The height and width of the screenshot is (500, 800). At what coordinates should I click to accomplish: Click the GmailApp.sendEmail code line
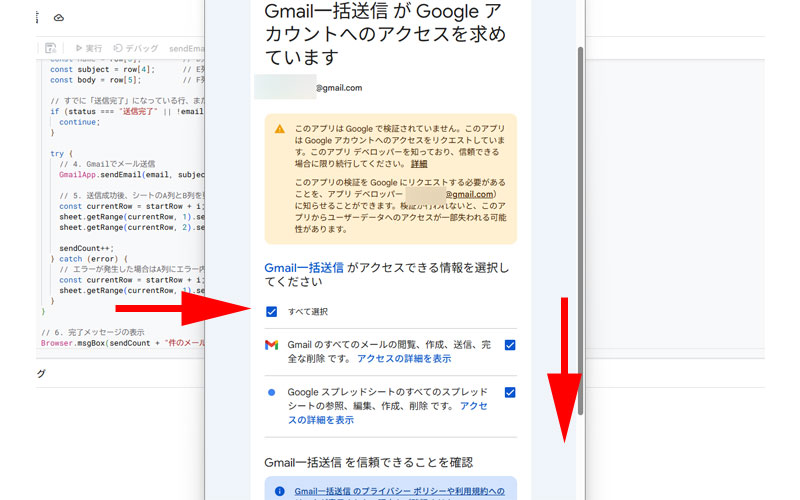(x=132, y=174)
